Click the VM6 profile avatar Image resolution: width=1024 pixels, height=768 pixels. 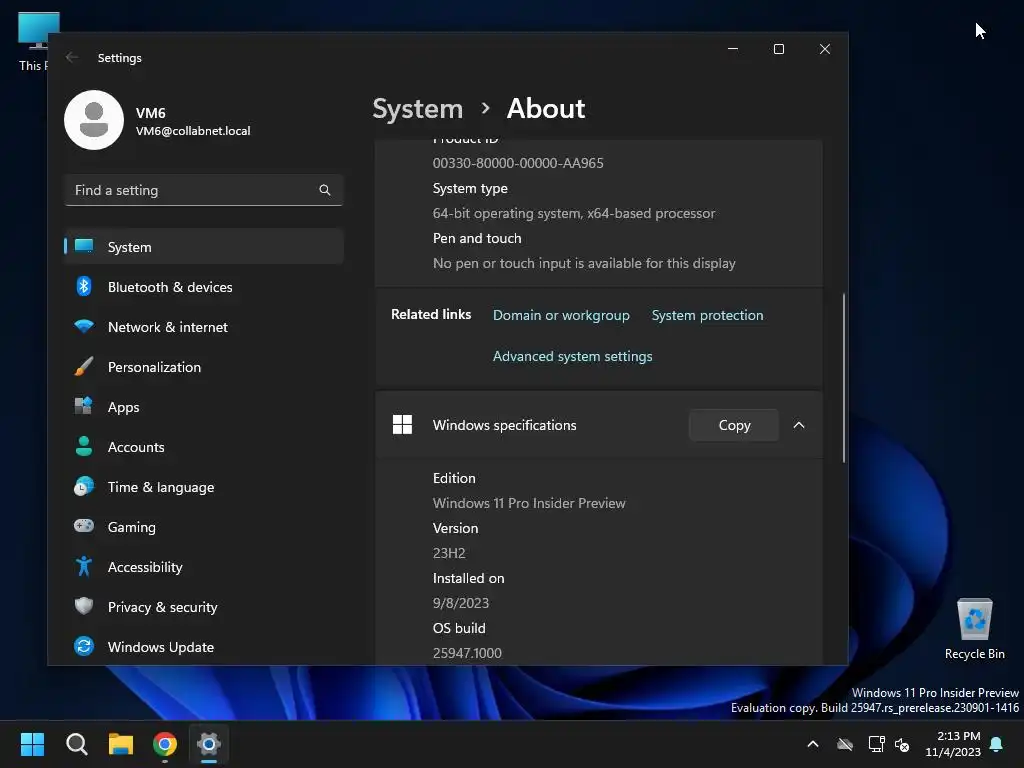(94, 120)
